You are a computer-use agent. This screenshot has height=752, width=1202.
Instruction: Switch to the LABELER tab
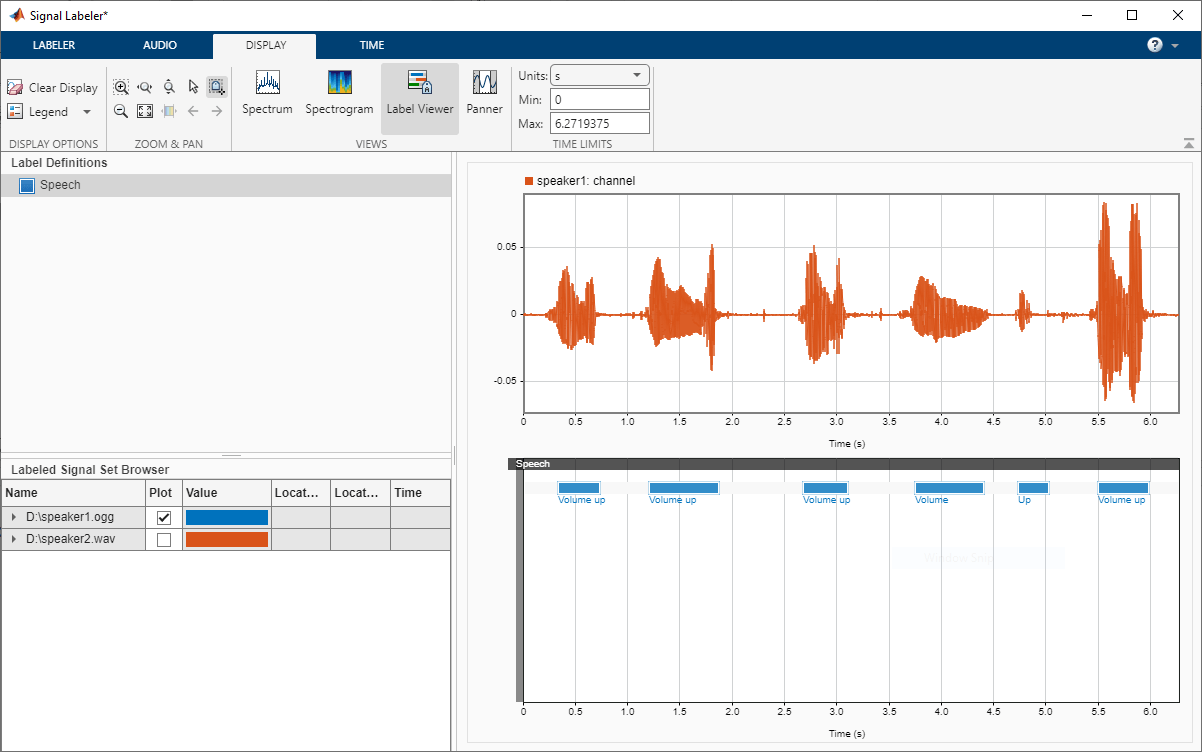(54, 45)
